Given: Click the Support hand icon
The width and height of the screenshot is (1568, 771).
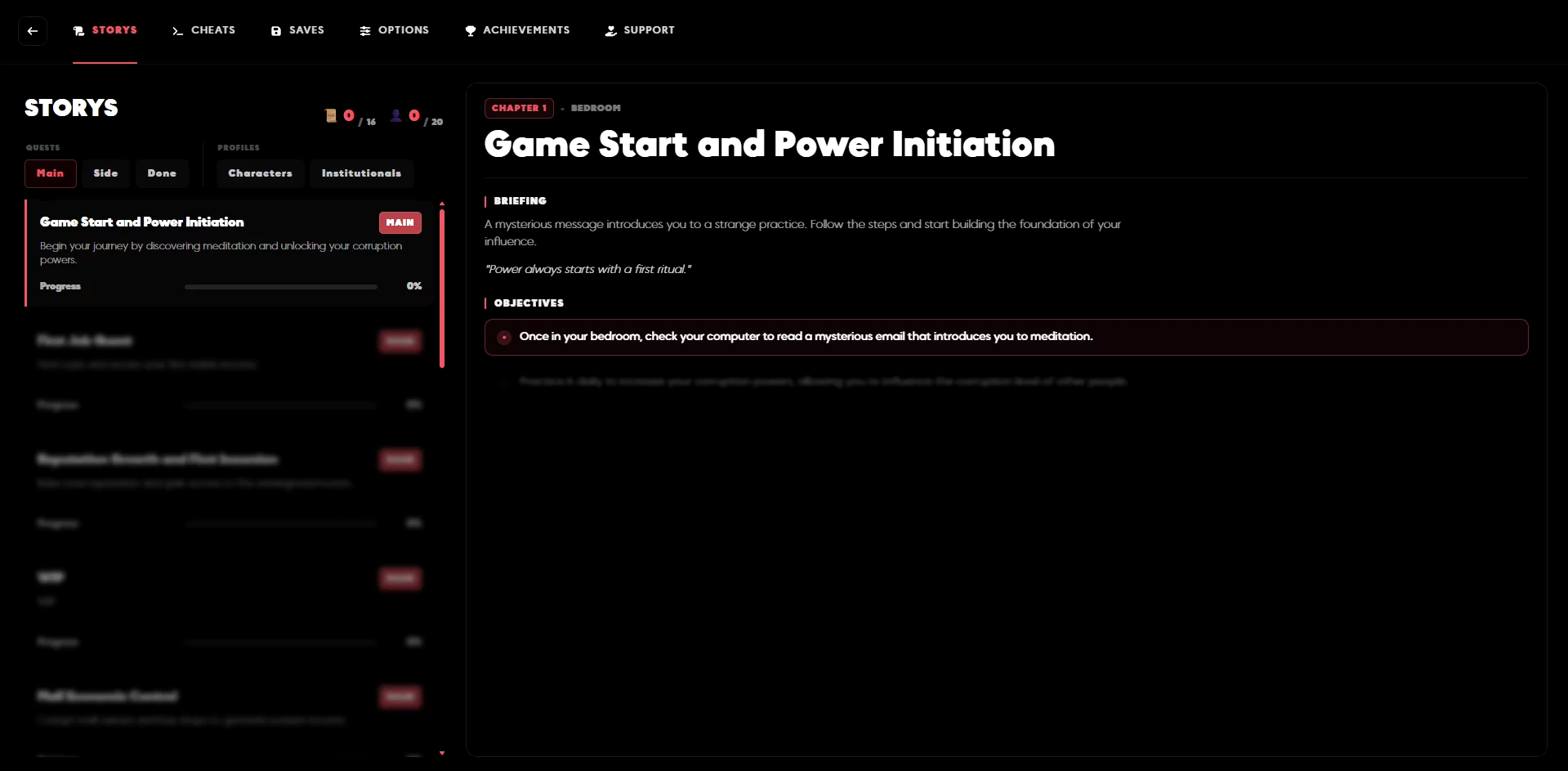Looking at the screenshot, I should pos(610,31).
